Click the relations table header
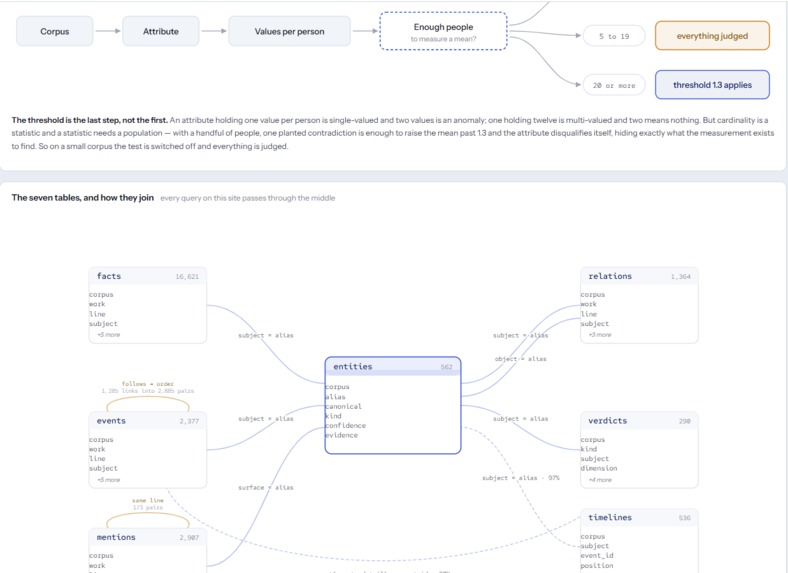 639,276
